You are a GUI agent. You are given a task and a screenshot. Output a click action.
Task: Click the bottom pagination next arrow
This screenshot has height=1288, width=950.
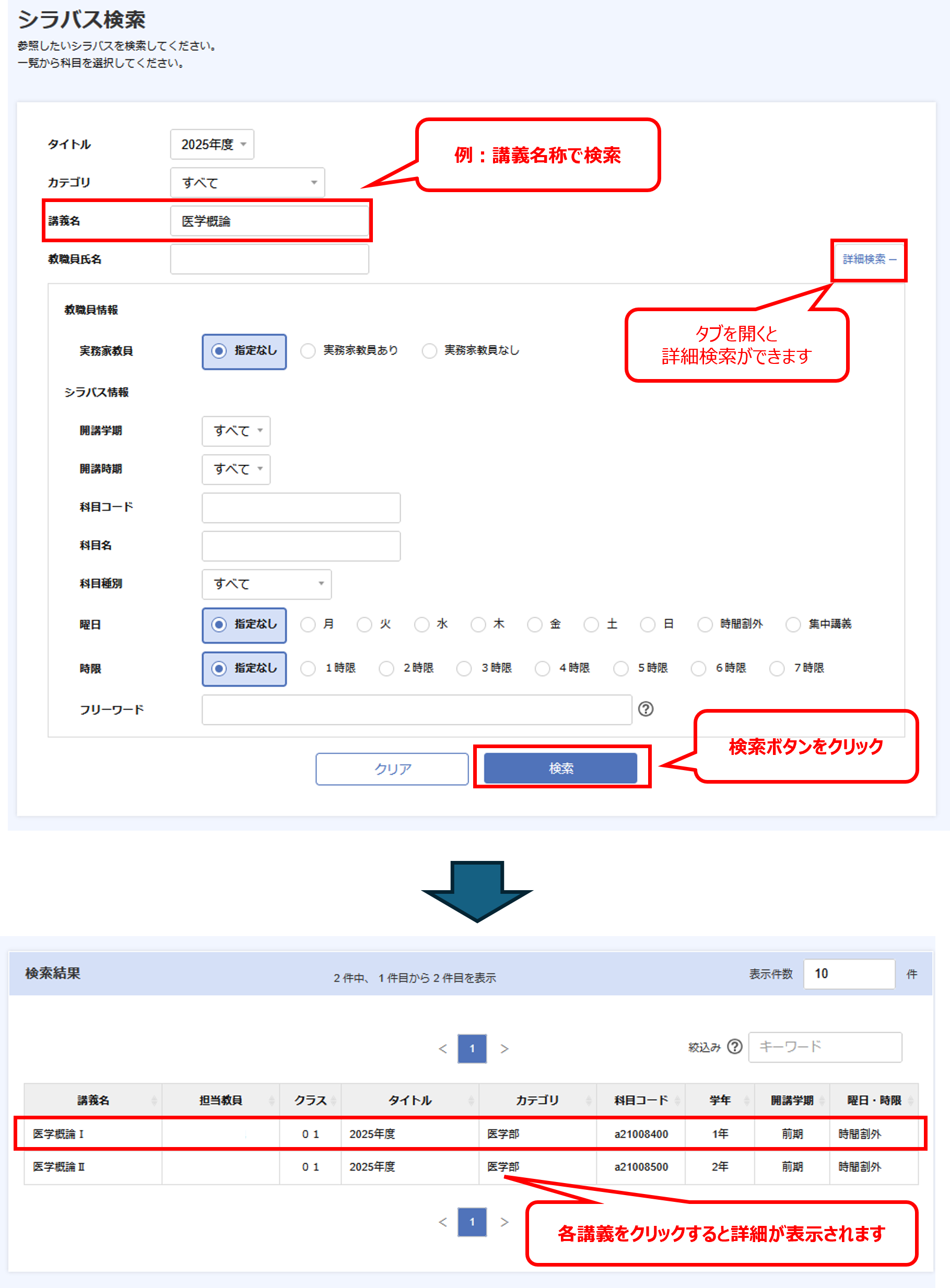504,1222
